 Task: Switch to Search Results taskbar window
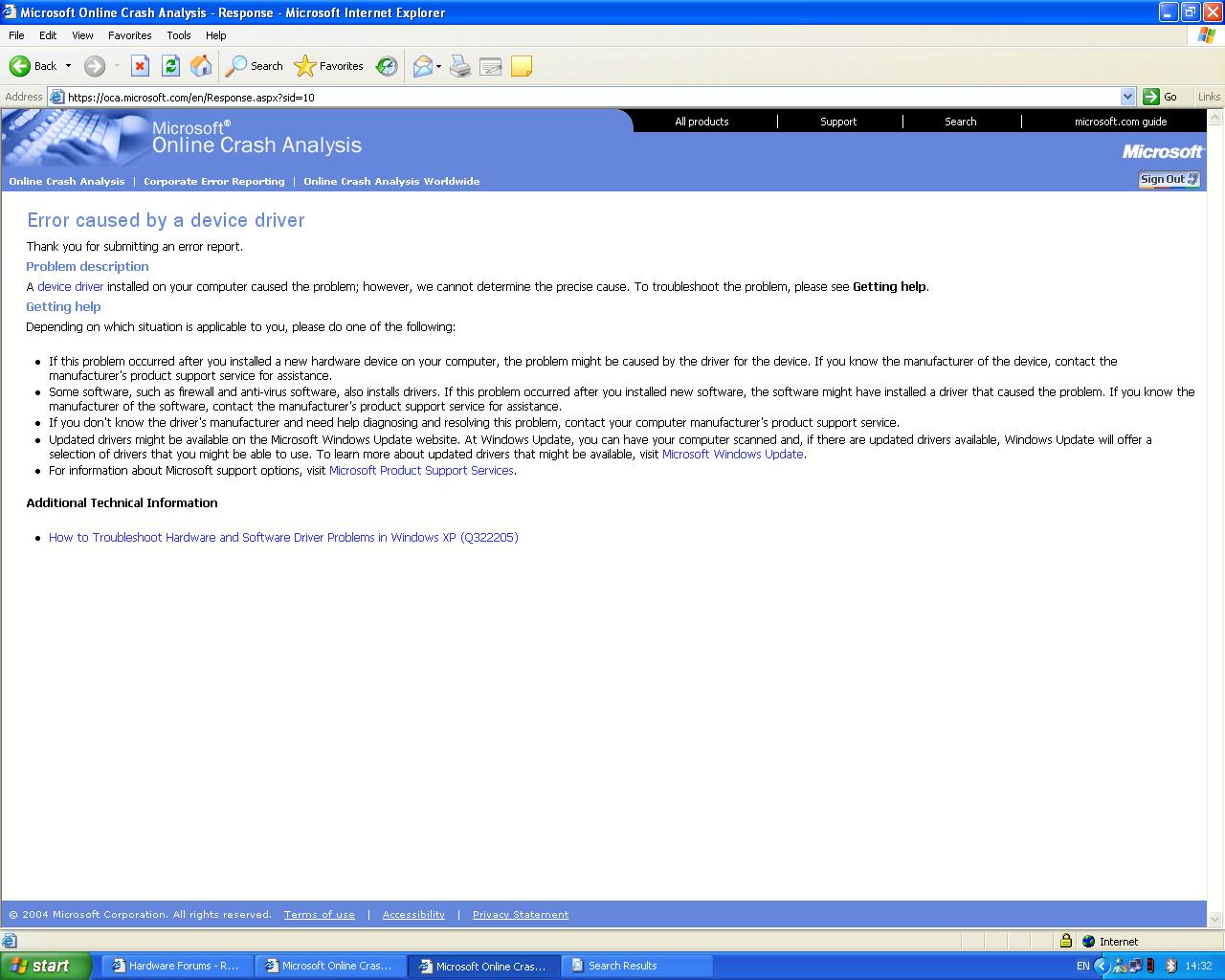(x=636, y=966)
